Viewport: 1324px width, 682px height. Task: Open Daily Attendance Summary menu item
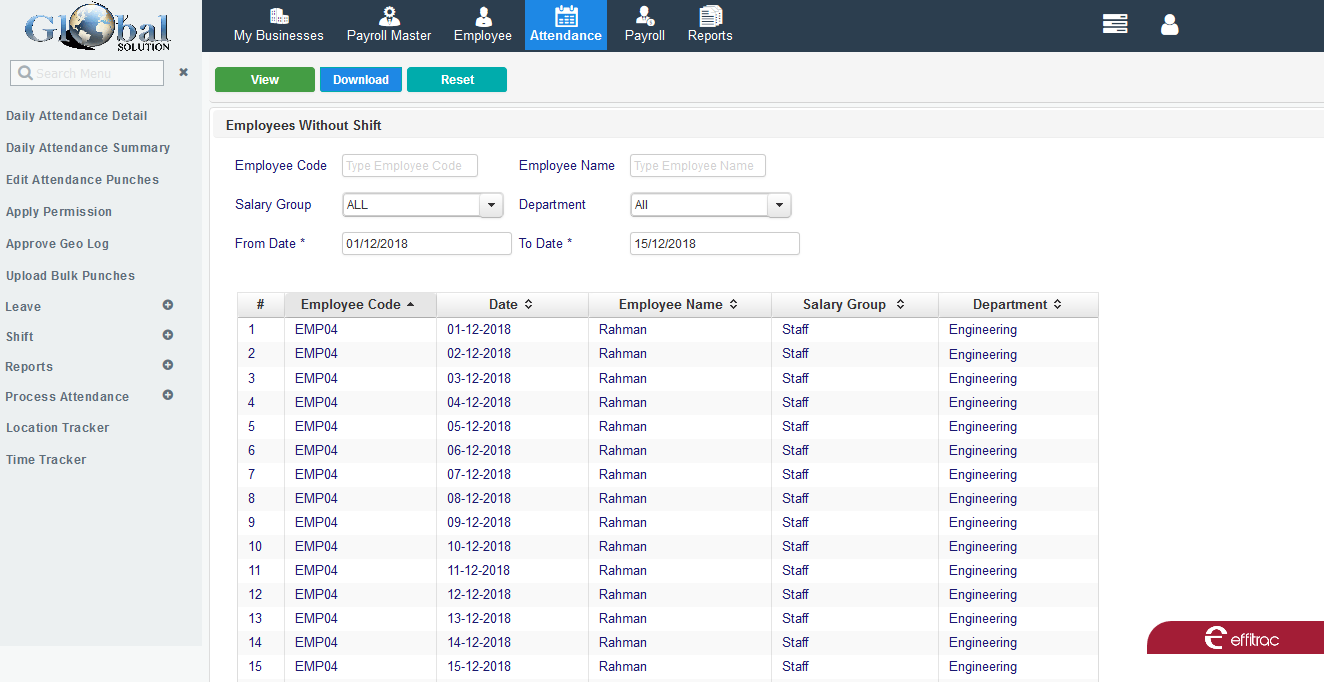point(88,148)
